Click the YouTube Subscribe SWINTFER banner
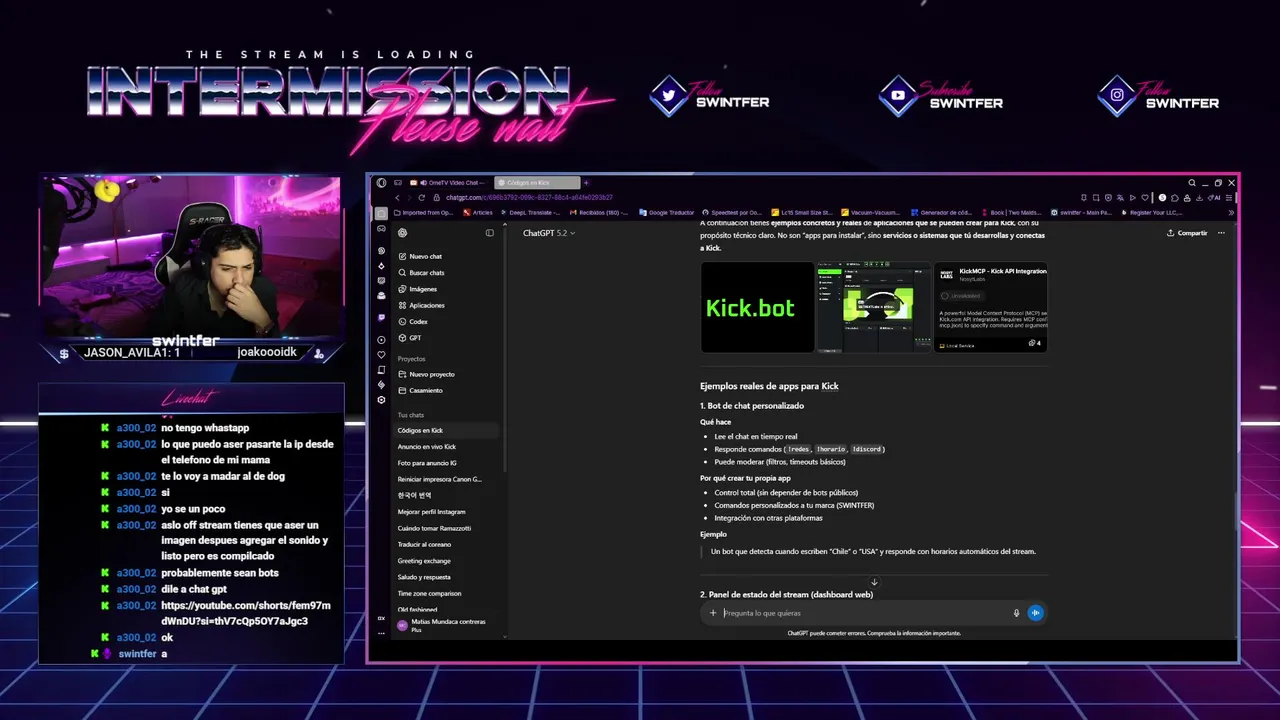 point(940,96)
